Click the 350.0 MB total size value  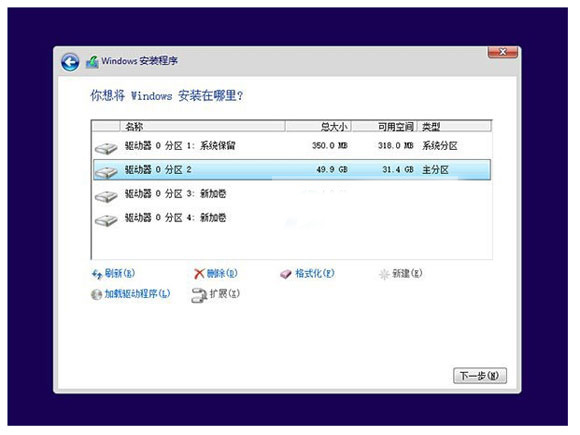click(x=330, y=145)
